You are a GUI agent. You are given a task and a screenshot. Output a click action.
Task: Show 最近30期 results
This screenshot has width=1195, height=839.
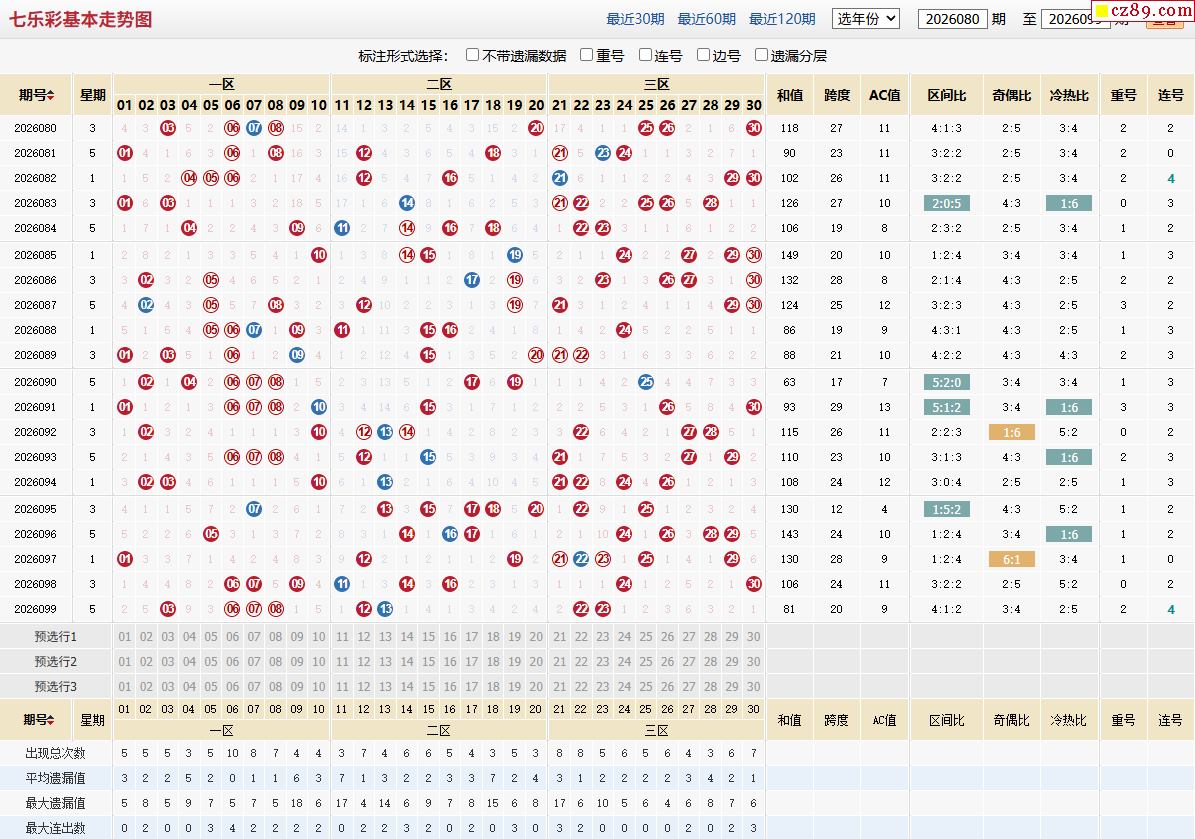point(635,19)
